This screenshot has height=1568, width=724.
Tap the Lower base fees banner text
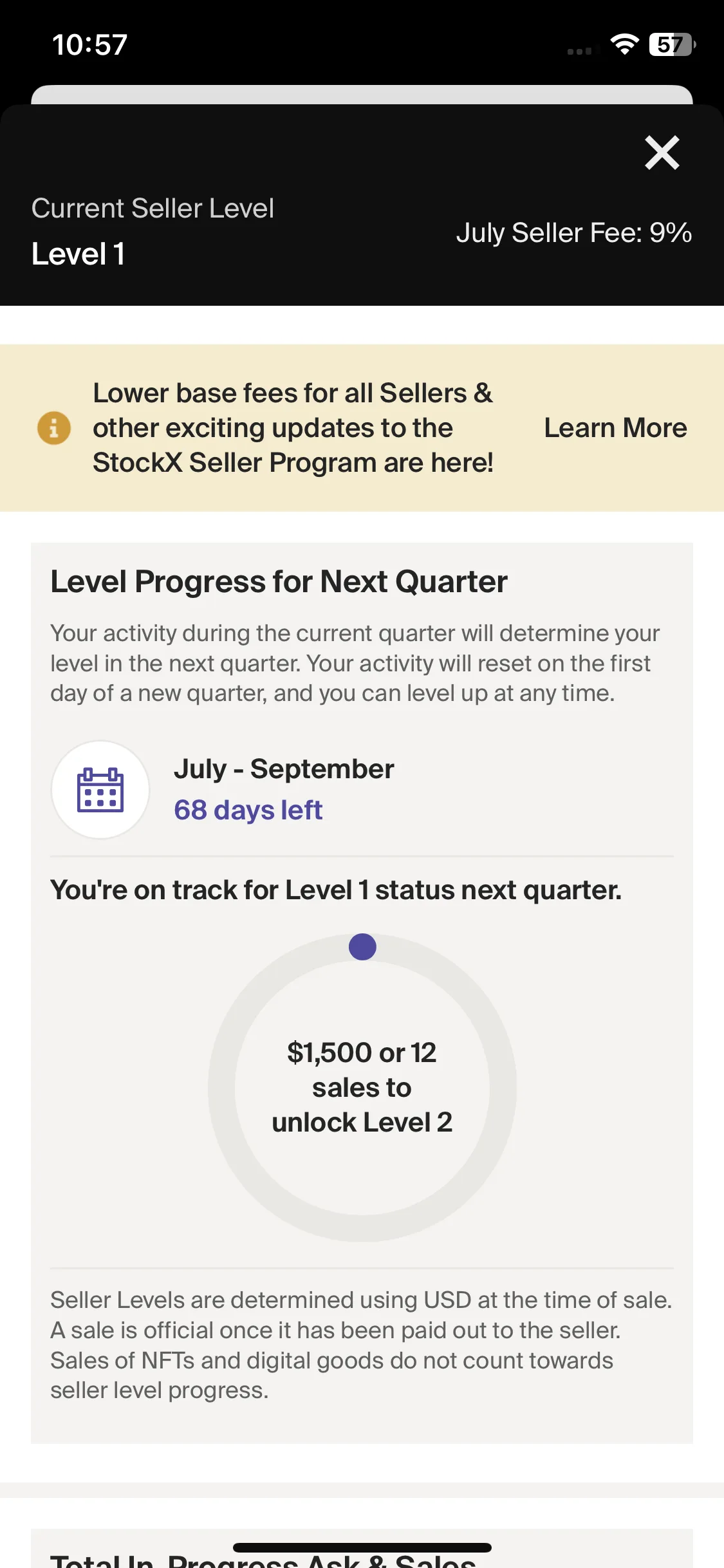coord(293,428)
